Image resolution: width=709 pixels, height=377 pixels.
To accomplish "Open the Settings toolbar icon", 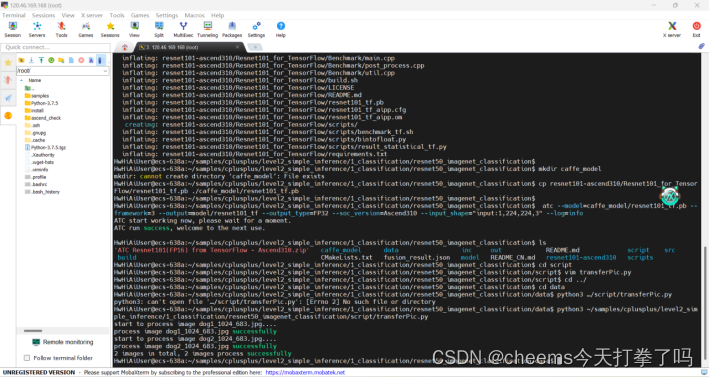I will (256, 30).
